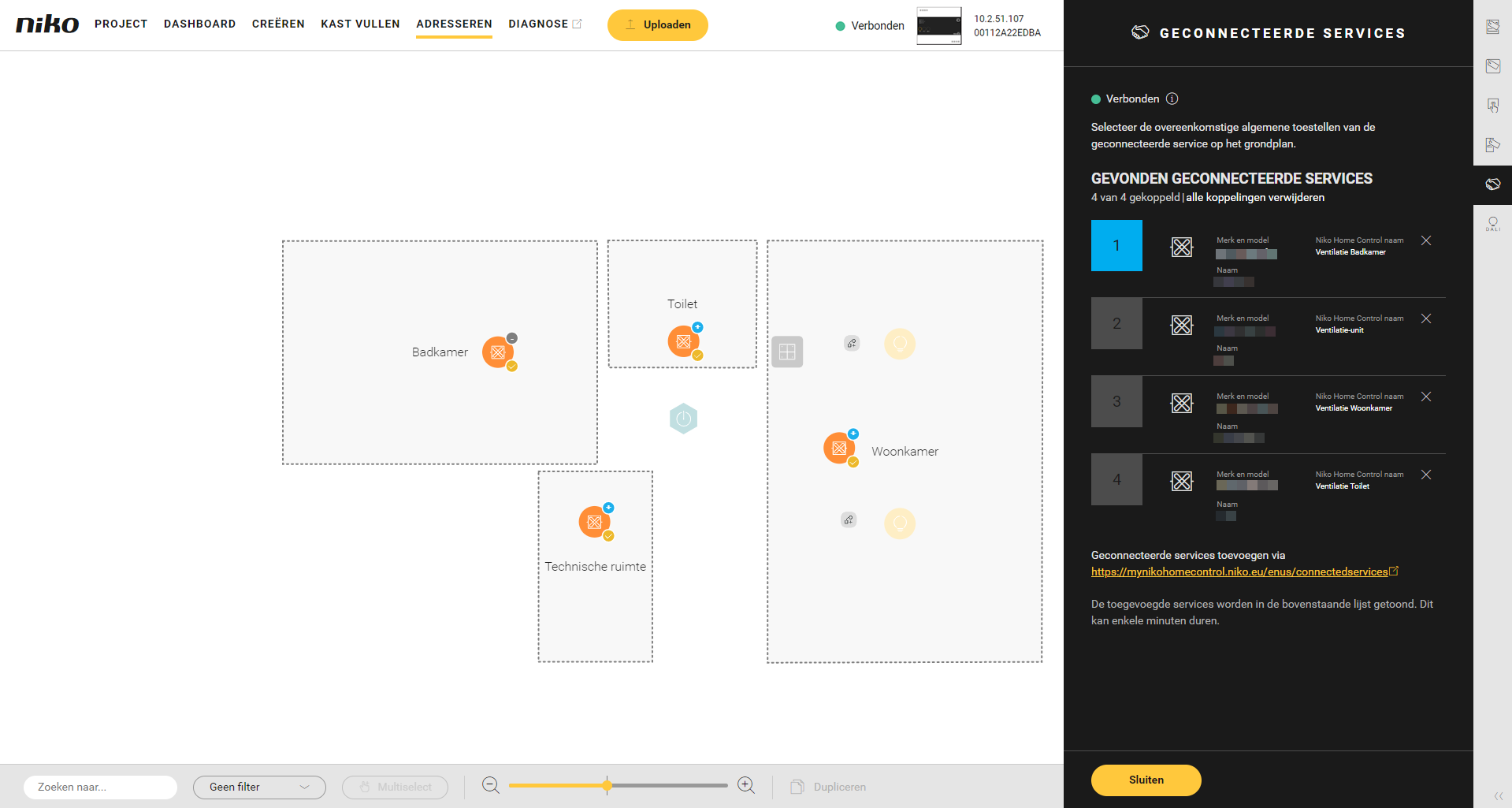Zoom in with the plus magnifier
The image size is (1512, 808).
tap(746, 785)
